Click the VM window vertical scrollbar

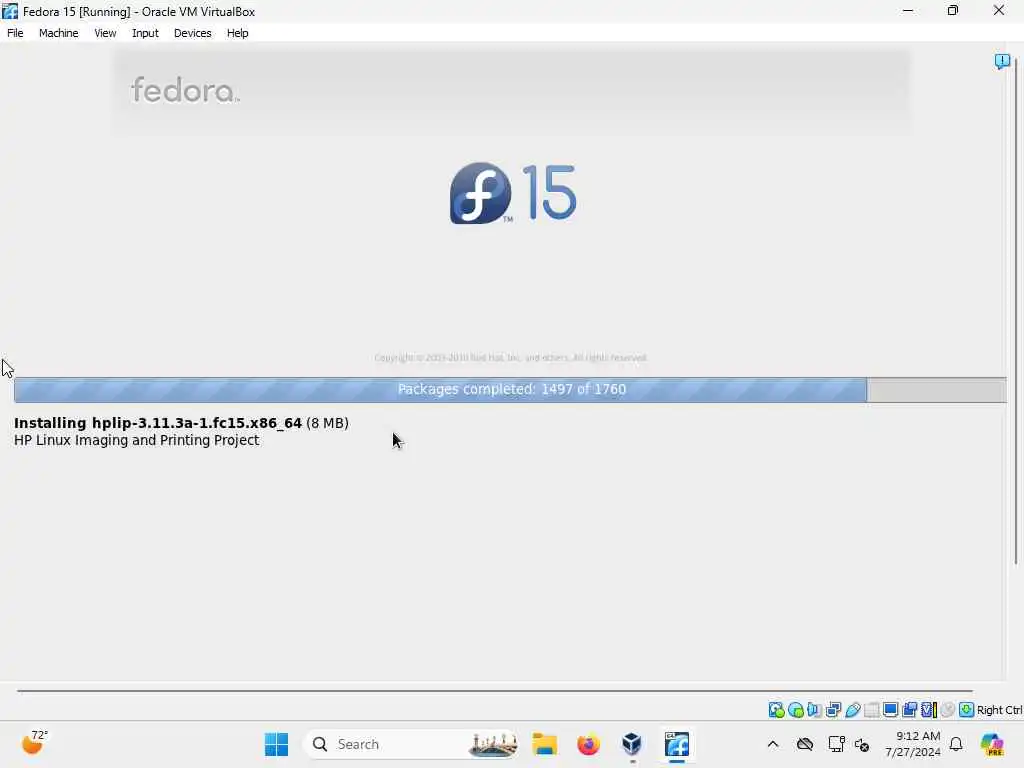pos(1016,313)
